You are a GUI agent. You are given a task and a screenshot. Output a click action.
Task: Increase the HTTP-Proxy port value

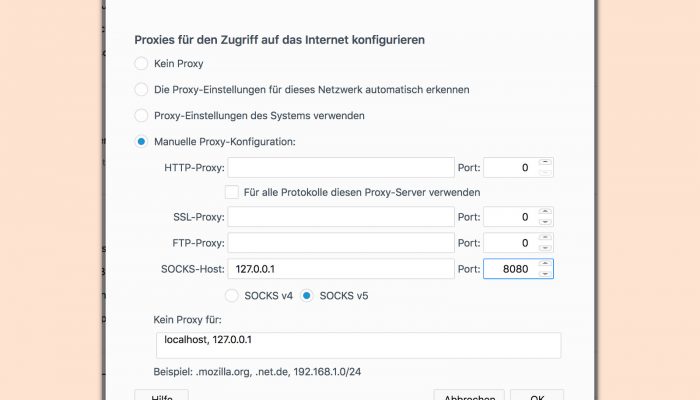(x=545, y=162)
